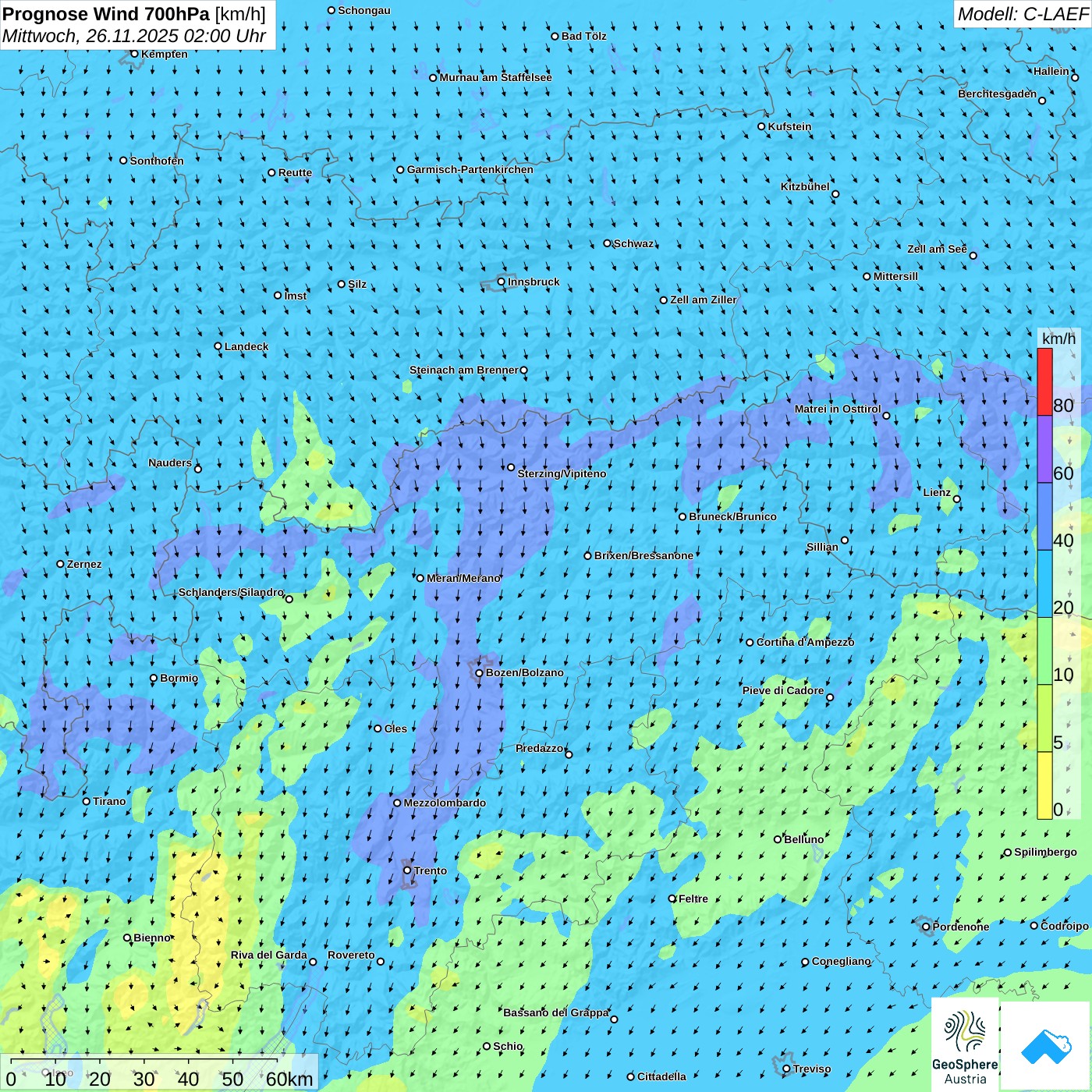Image resolution: width=1092 pixels, height=1092 pixels.
Task: Click the 'Bruneck/Brunico' label
Action: (732, 516)
